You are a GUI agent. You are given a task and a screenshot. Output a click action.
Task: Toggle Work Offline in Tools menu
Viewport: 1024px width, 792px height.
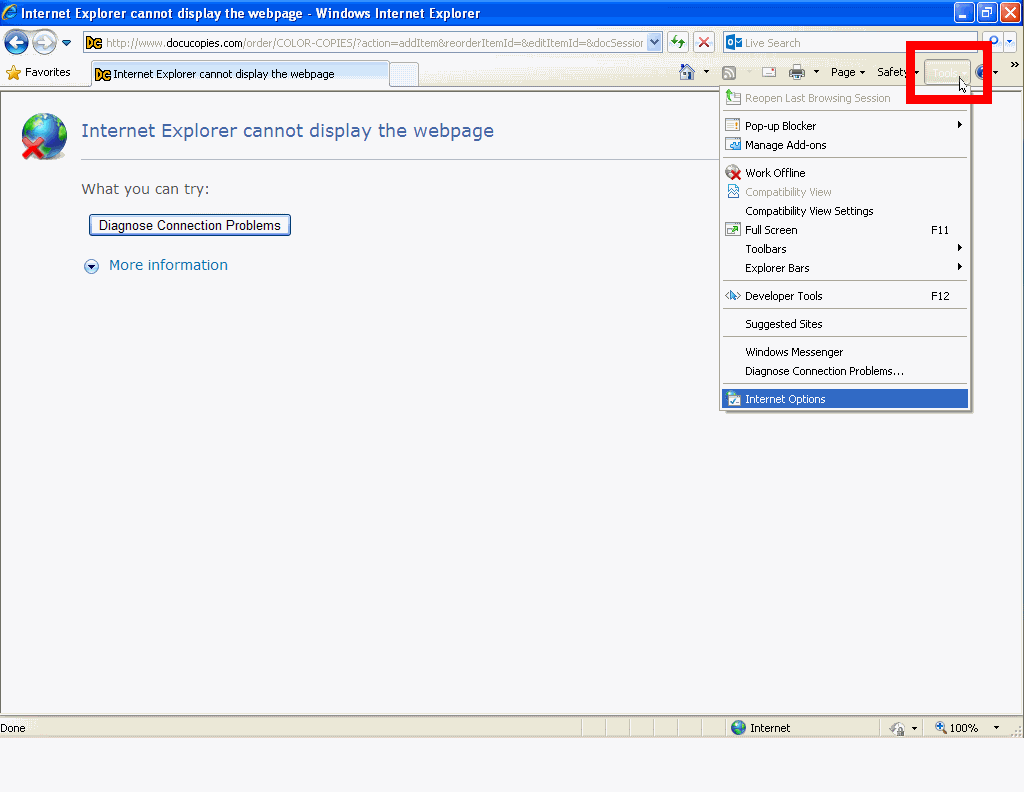coord(845,173)
